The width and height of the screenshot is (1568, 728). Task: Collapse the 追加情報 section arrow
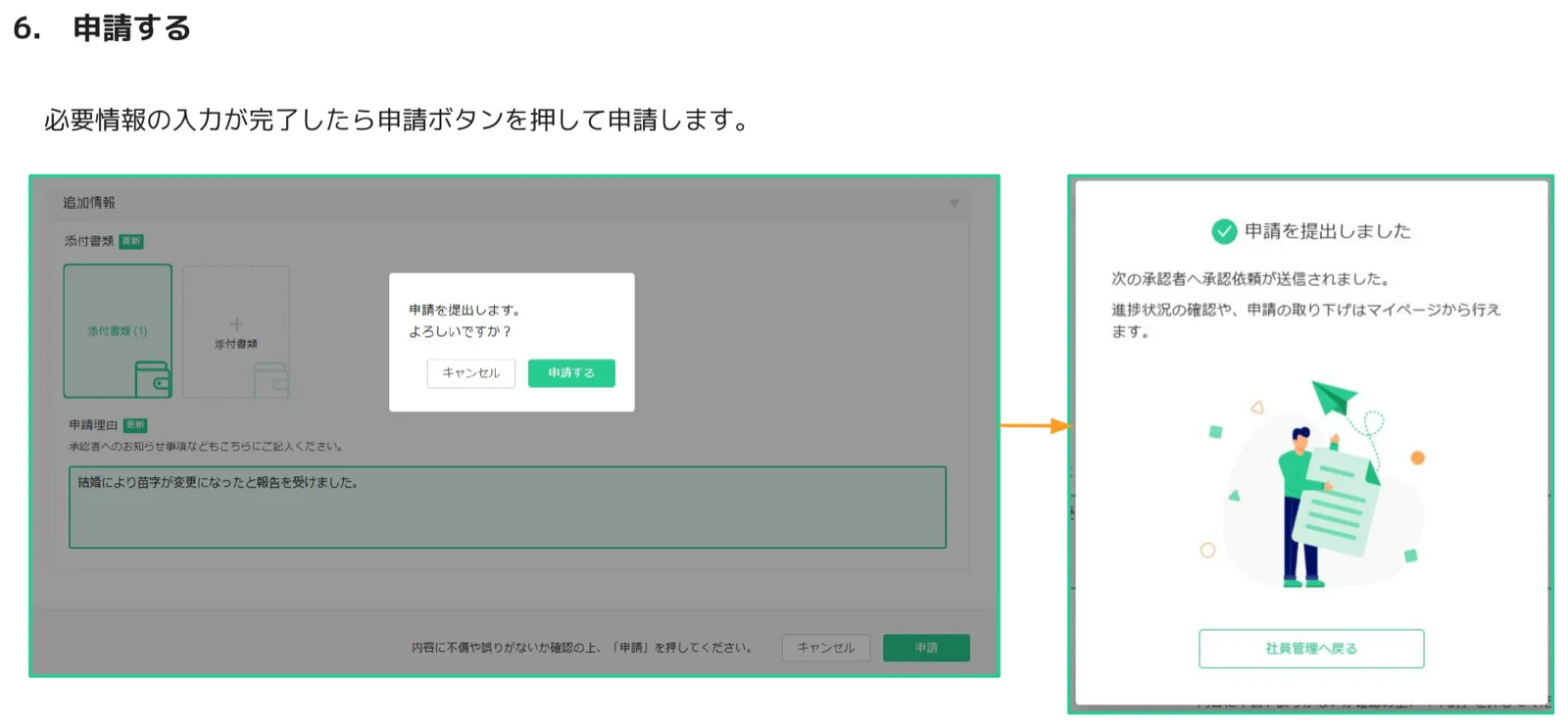[x=954, y=203]
